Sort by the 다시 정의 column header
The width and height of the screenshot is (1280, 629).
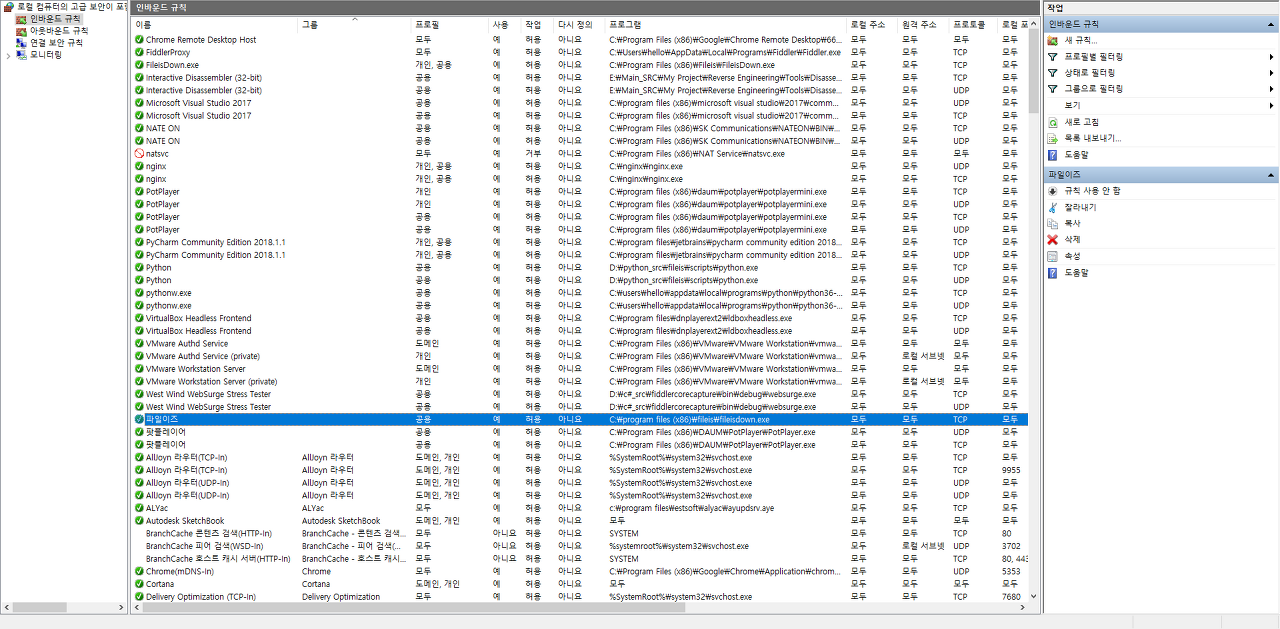tap(580, 24)
